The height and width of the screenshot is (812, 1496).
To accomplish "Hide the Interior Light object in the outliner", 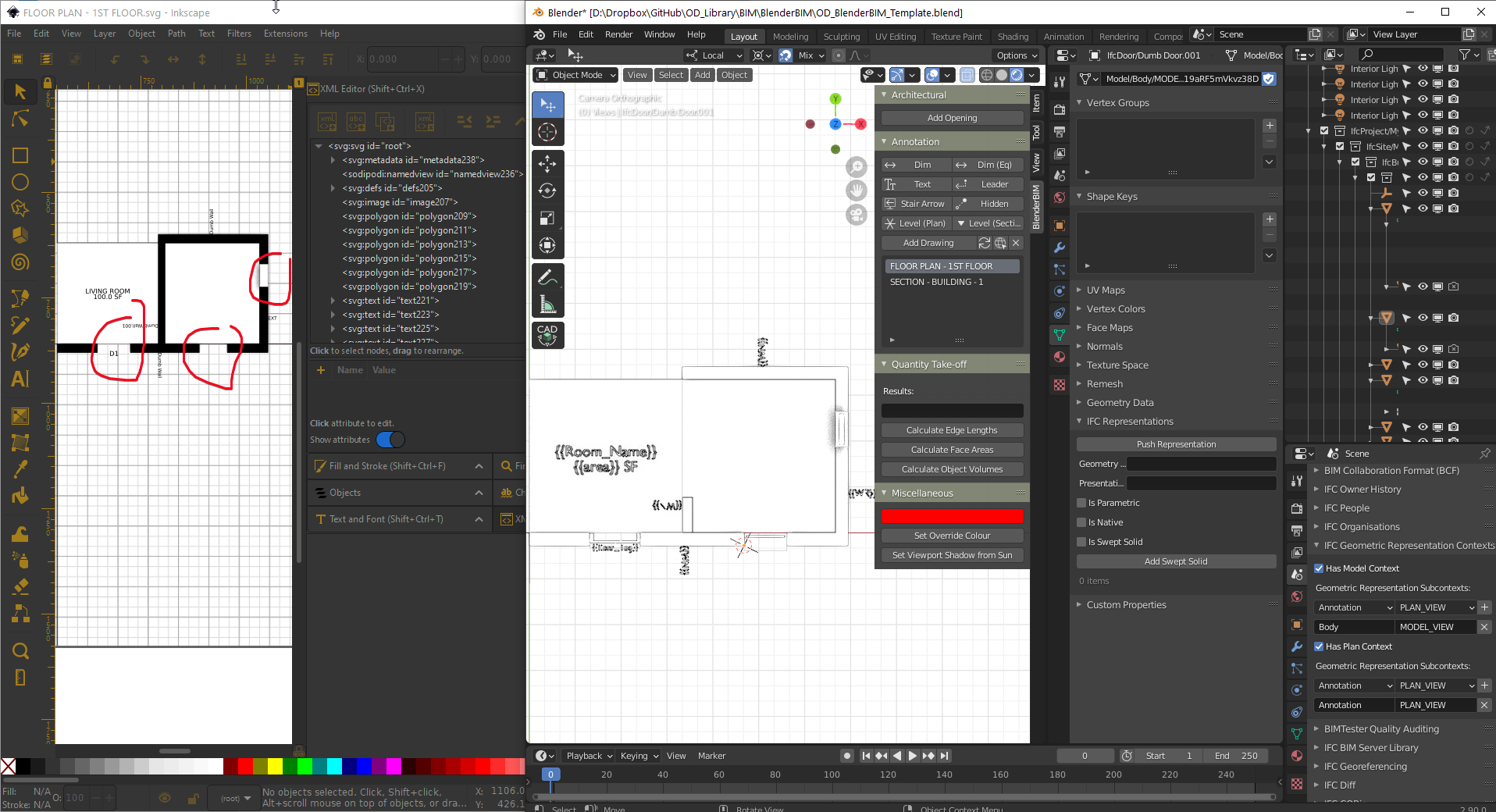I will [x=1421, y=68].
